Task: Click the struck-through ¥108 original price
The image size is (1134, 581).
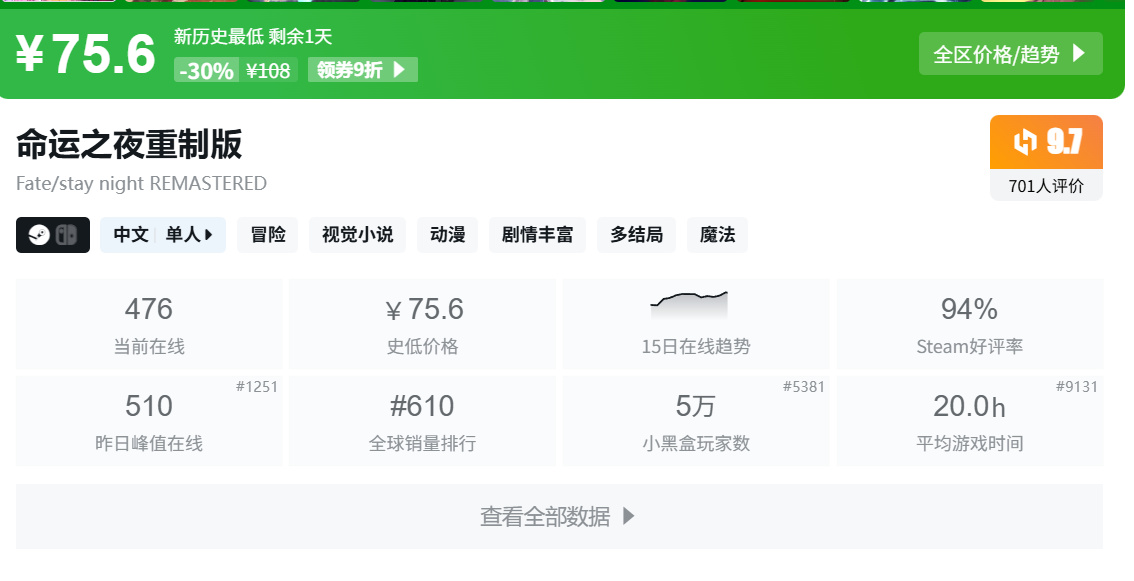Action: tap(268, 70)
